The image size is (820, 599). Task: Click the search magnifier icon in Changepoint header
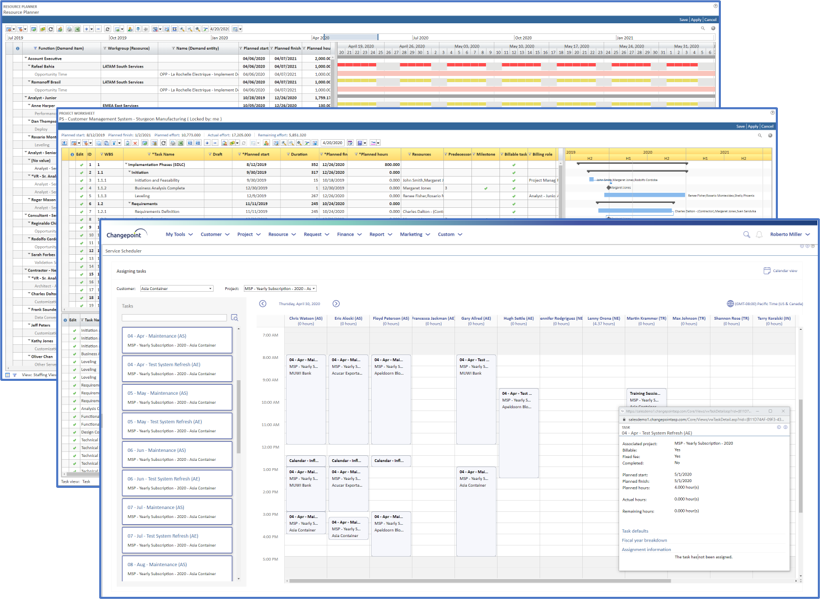(746, 235)
